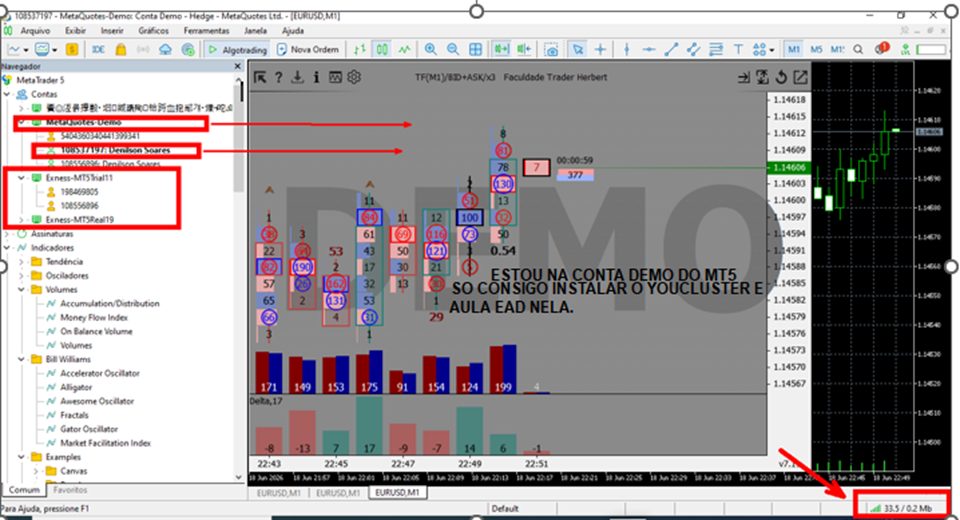Select the equidistant channel tool
This screenshot has height=520, width=960.
[x=693, y=50]
